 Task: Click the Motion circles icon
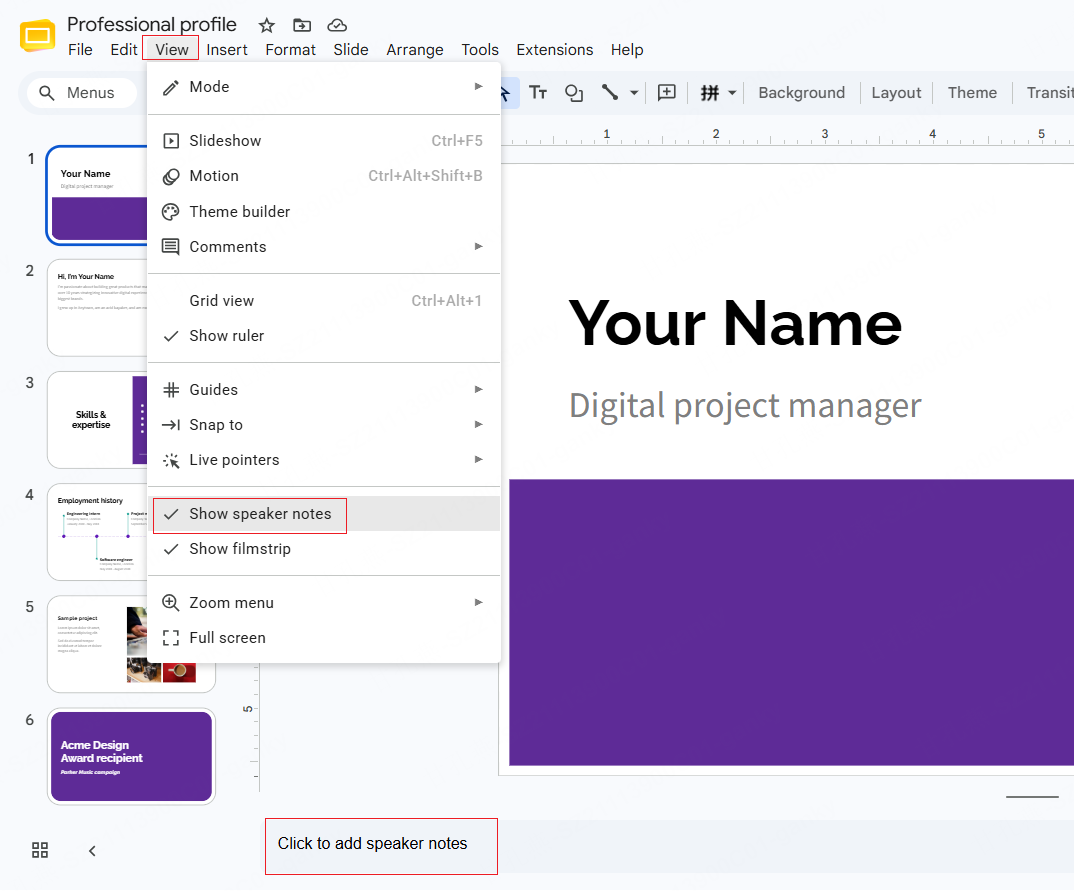[x=171, y=177]
